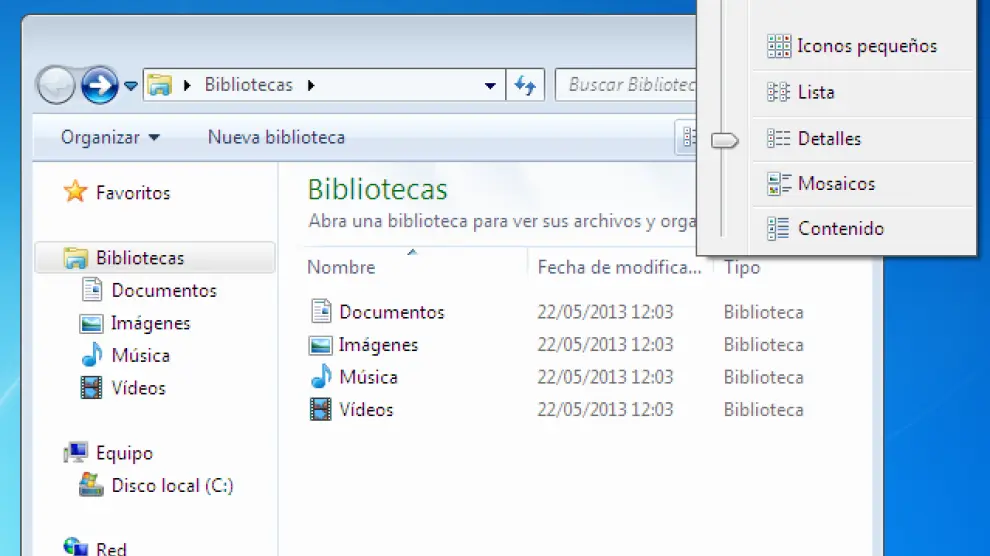
Task: Select Documentos in the navigation tree
Action: coord(164,291)
